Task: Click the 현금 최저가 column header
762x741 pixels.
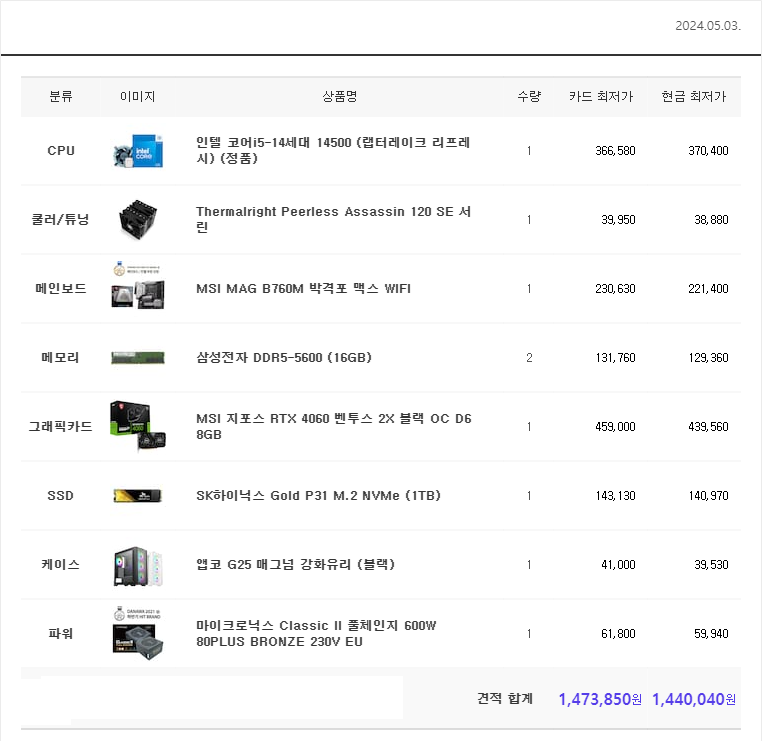Action: (693, 97)
